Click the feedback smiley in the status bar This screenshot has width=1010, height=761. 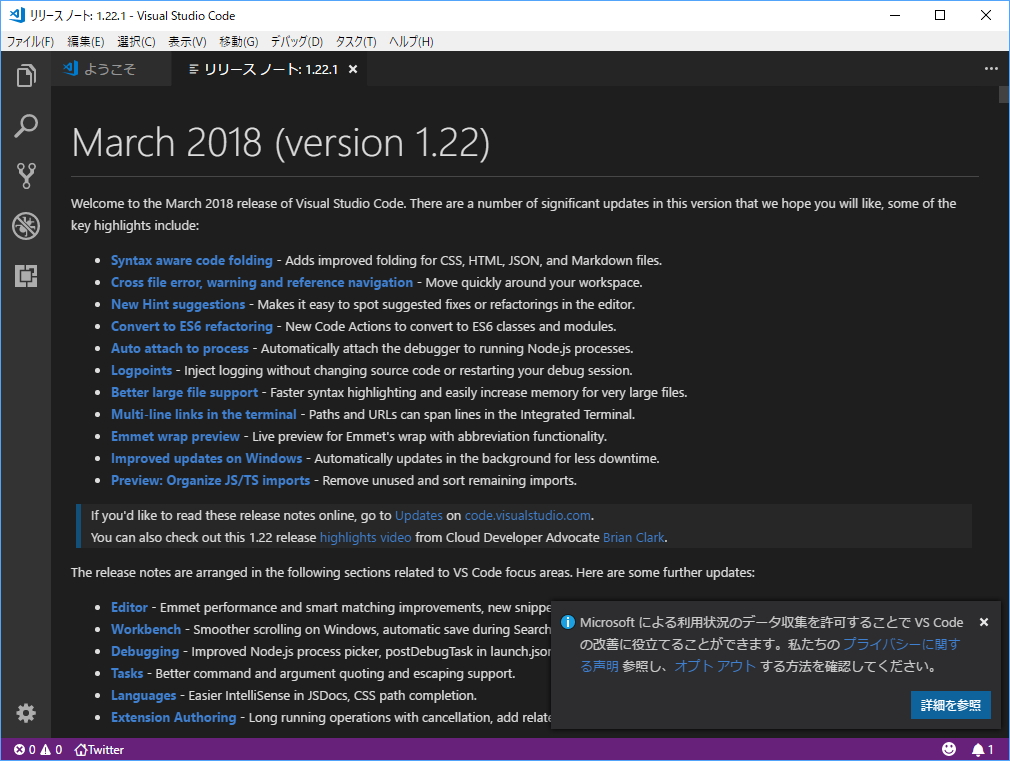pos(949,748)
